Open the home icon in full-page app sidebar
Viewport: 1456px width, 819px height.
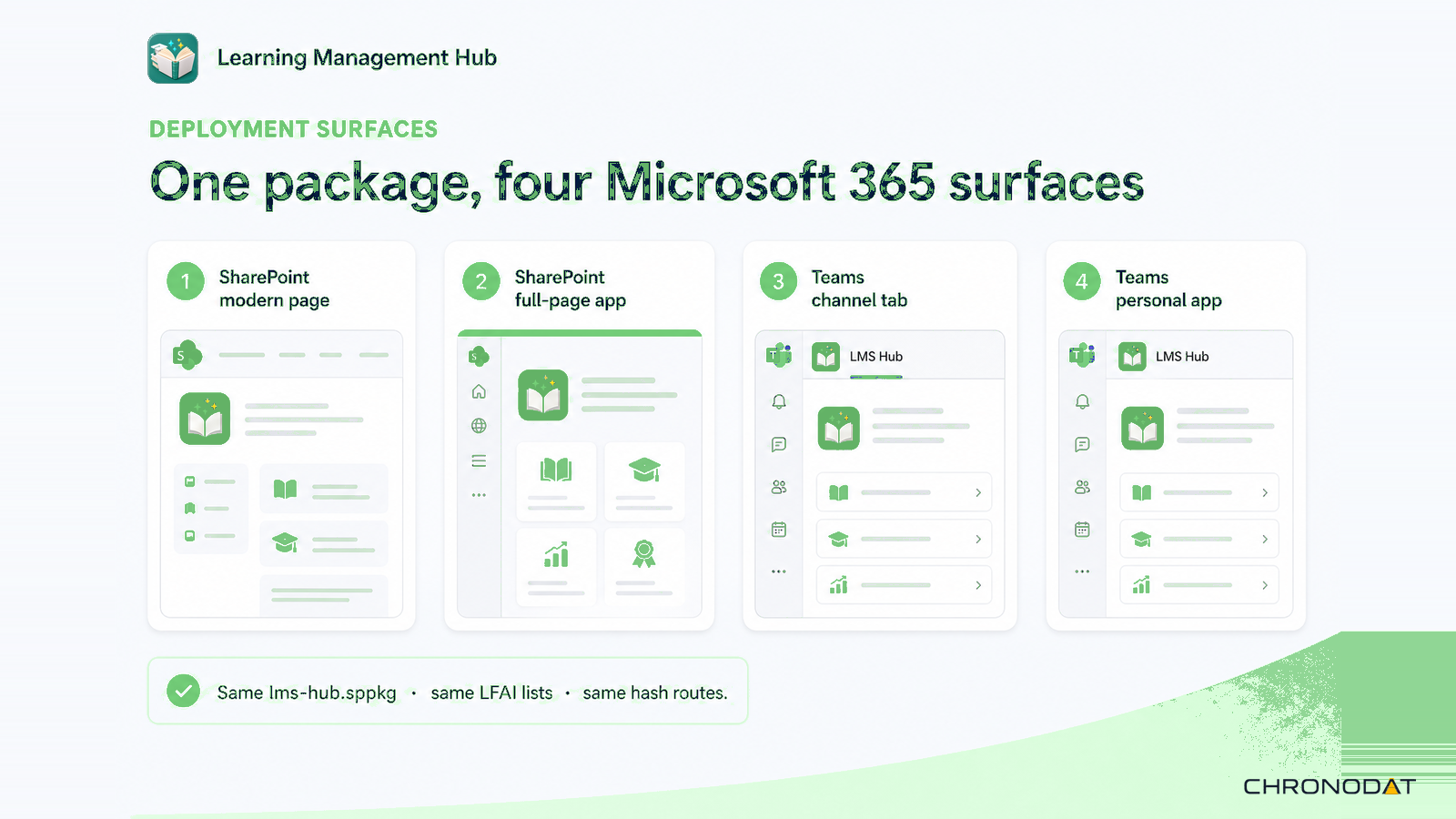click(479, 391)
